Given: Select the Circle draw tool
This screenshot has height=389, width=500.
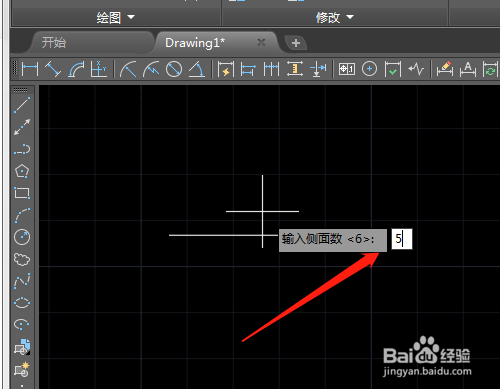Looking at the screenshot, I should click(22, 237).
